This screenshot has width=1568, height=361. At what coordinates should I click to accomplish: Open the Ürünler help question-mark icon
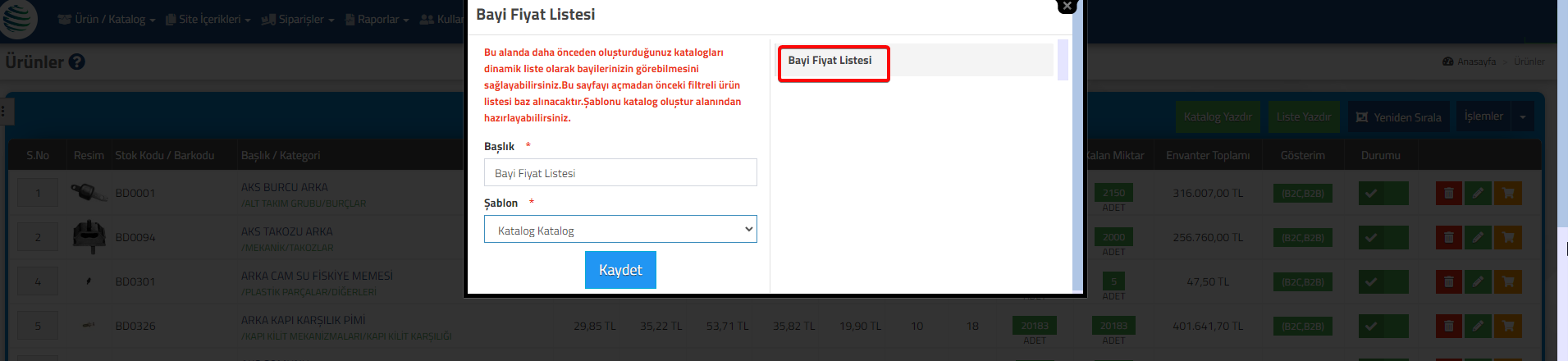pos(77,62)
